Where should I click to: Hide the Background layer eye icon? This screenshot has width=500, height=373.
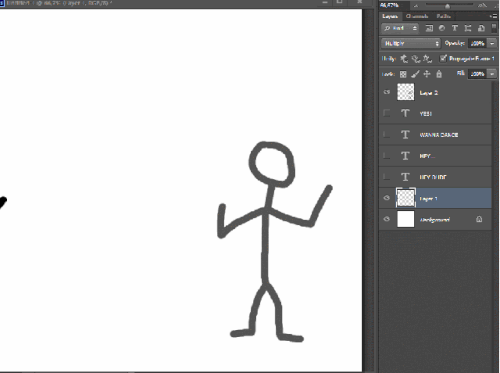pyautogui.click(x=387, y=219)
